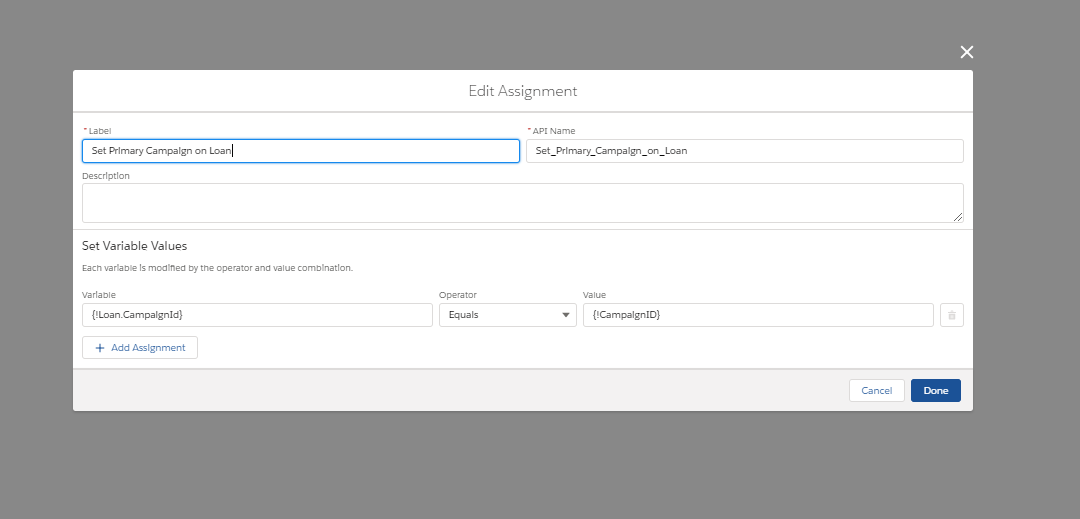Screen dimensions: 1080x519
Task: Delete the assignment row with trash icon
Action: pos(951,315)
